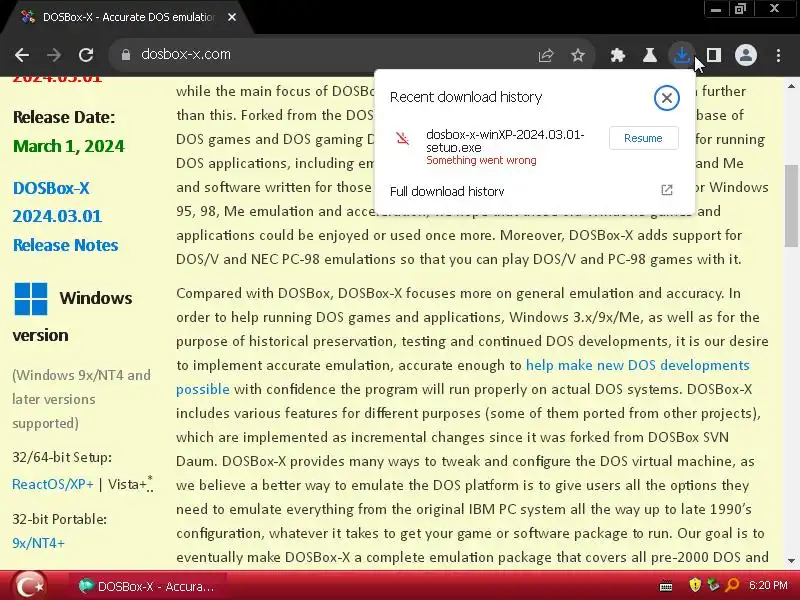Click the open-in-new-tab icon for download history
This screenshot has height=600, width=800.
[666, 190]
